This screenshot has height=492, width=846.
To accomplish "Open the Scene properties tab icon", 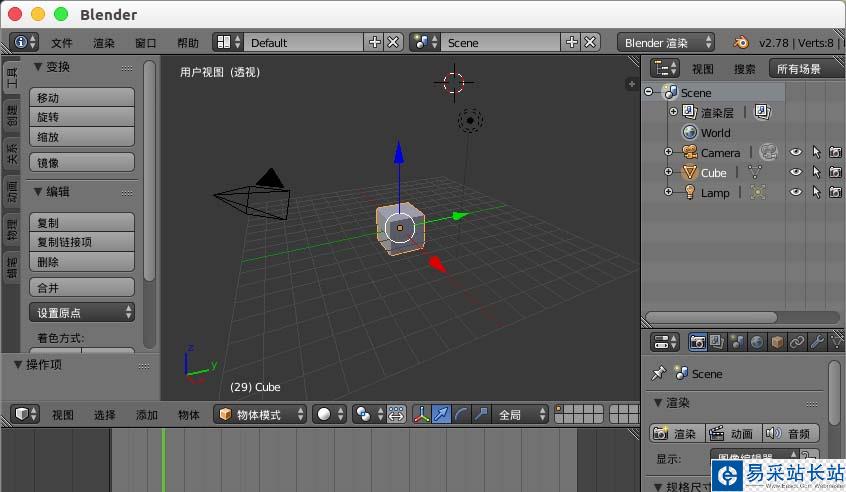I will [737, 341].
